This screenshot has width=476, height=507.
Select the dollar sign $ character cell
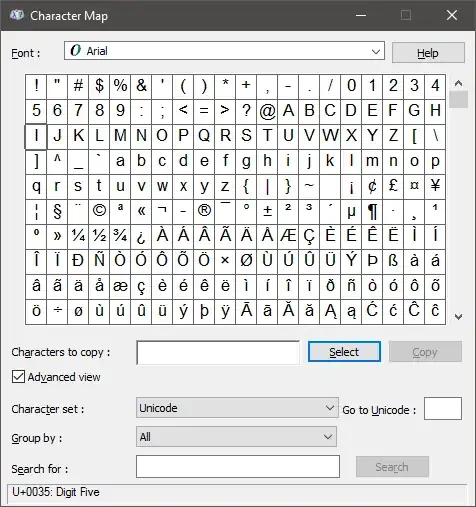click(x=99, y=86)
